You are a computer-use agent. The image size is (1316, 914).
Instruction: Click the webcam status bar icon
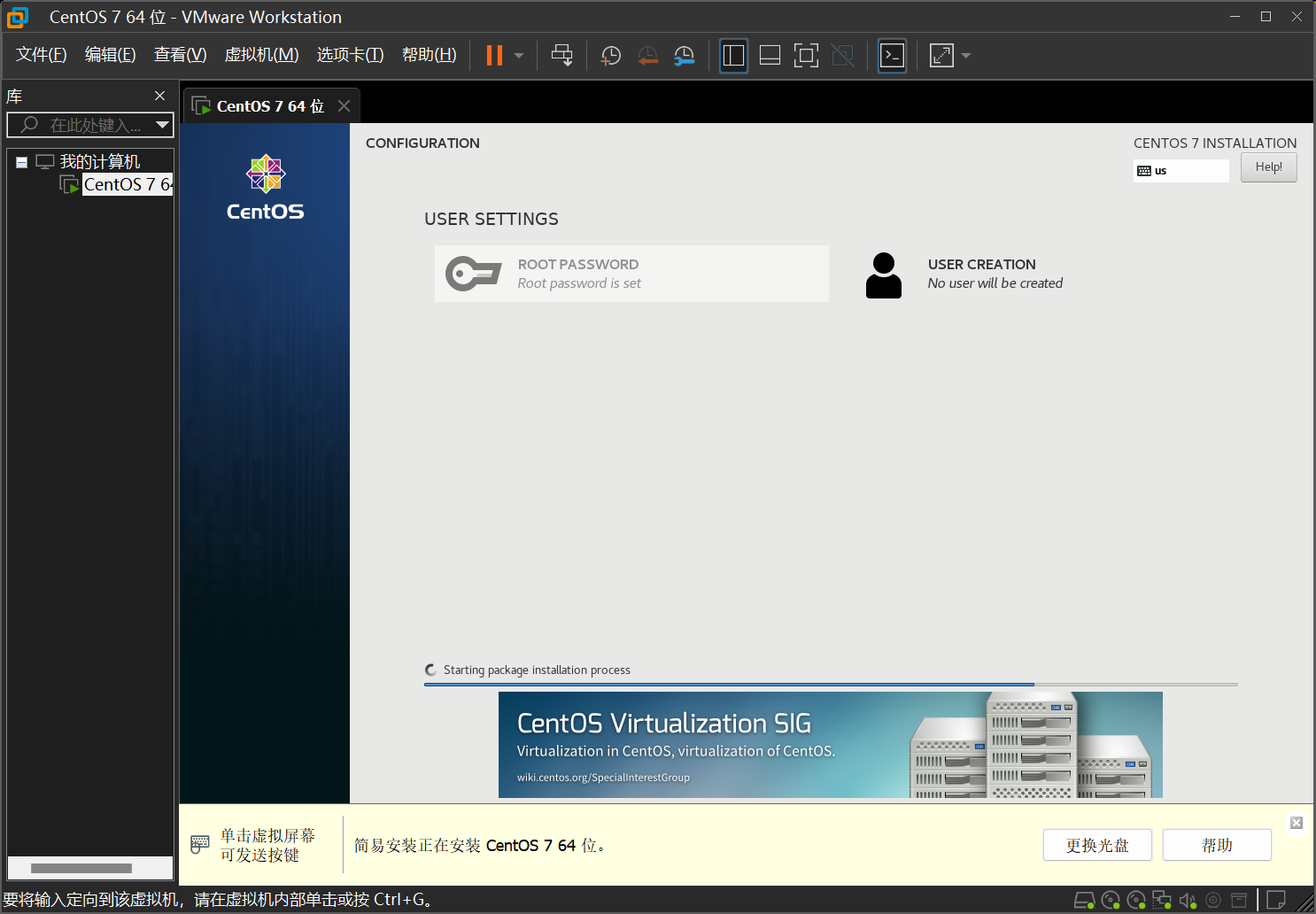pos(1213,901)
